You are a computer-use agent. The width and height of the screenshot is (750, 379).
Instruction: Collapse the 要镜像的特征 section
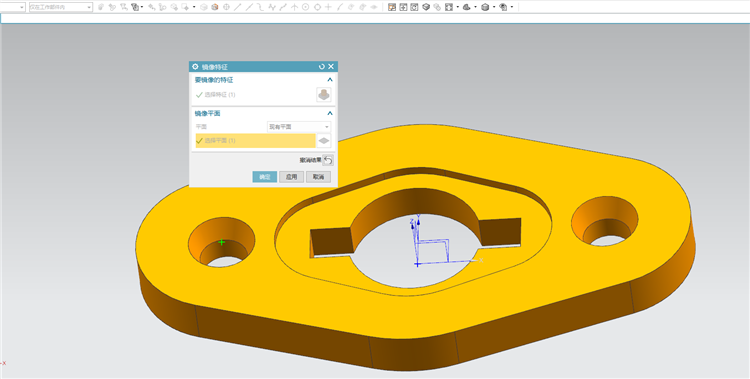coord(330,80)
